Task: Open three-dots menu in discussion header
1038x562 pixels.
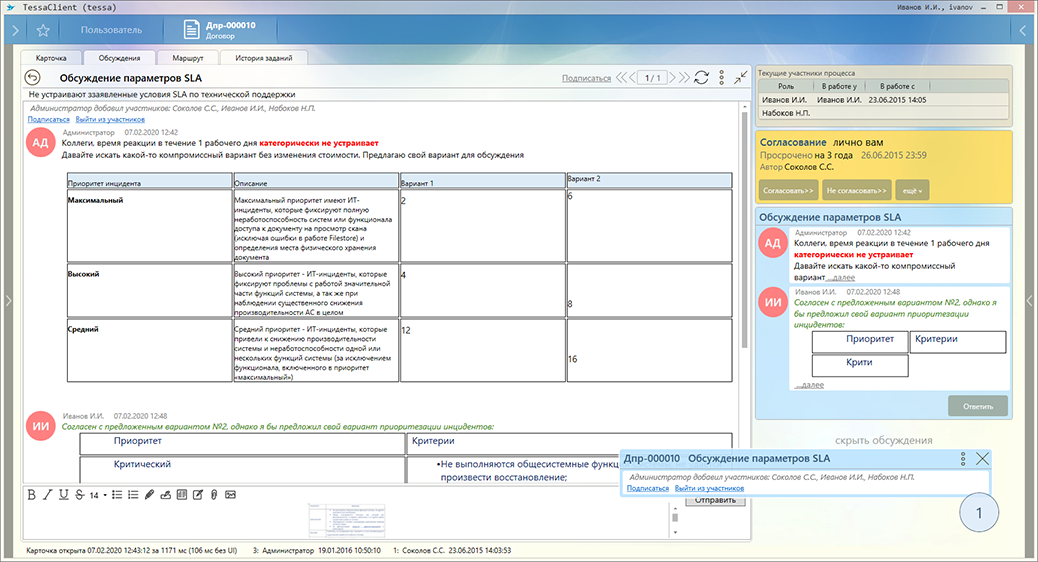Action: tap(720, 78)
